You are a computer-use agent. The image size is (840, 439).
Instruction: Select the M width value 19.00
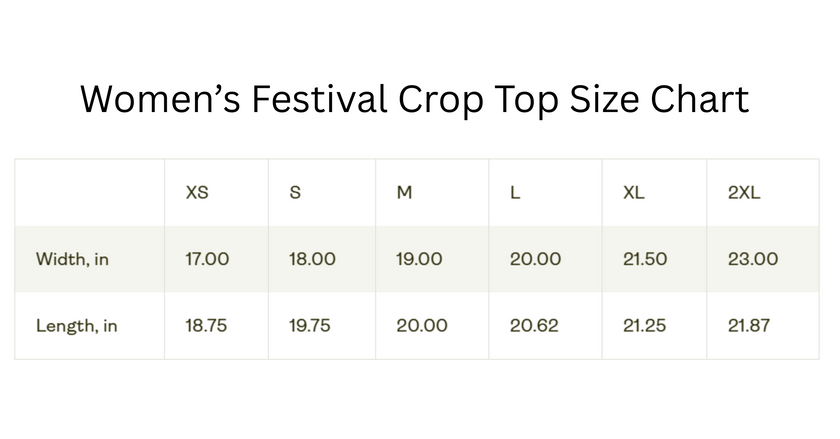419,259
